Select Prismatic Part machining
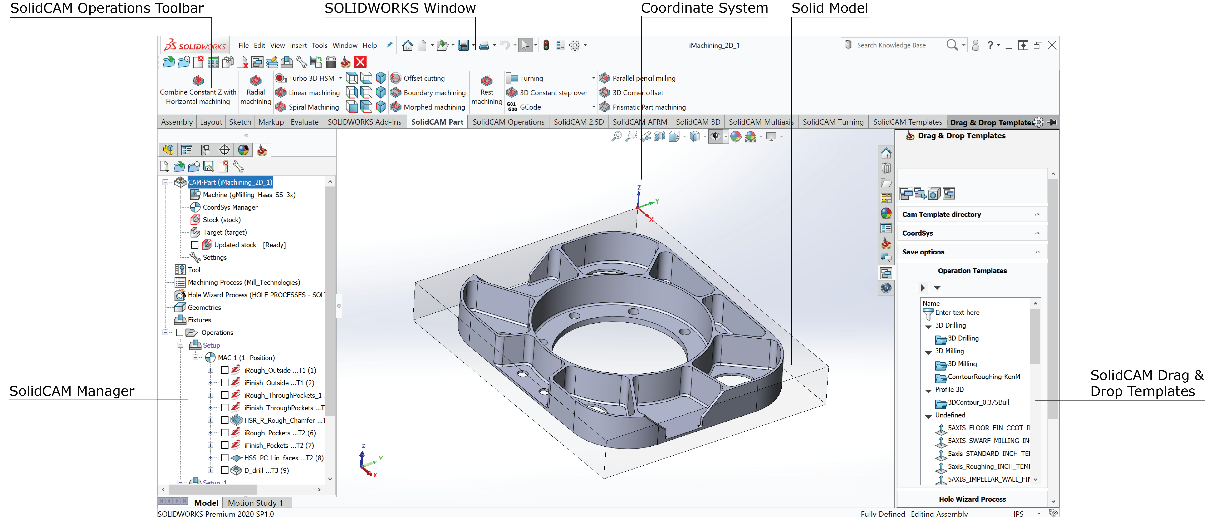This screenshot has width=1217, height=523. (x=643, y=106)
